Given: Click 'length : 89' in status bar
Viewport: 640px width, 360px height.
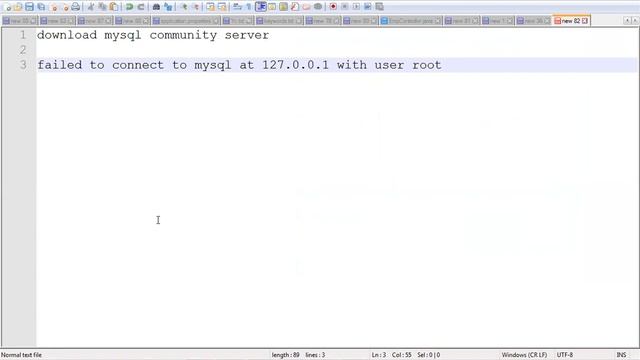Looking at the screenshot, I should (x=285, y=355).
